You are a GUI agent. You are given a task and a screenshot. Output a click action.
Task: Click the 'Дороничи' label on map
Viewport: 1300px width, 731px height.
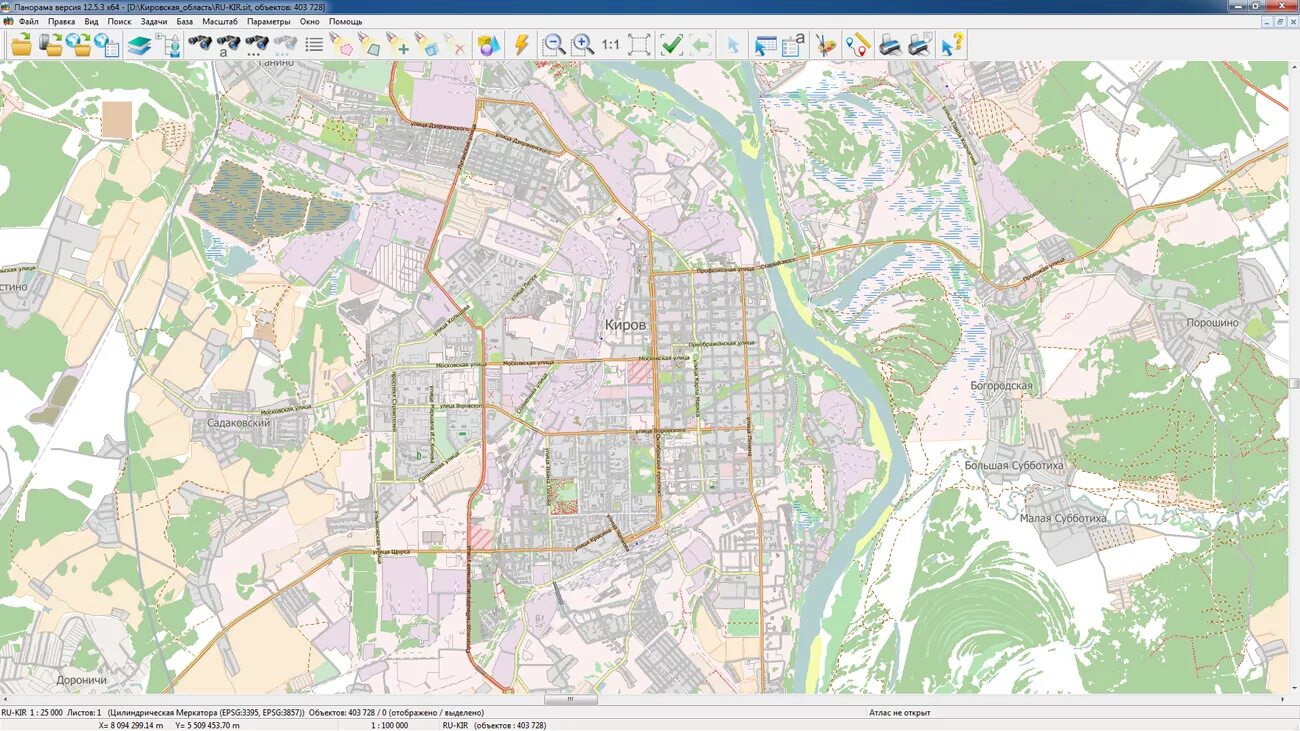[82, 680]
